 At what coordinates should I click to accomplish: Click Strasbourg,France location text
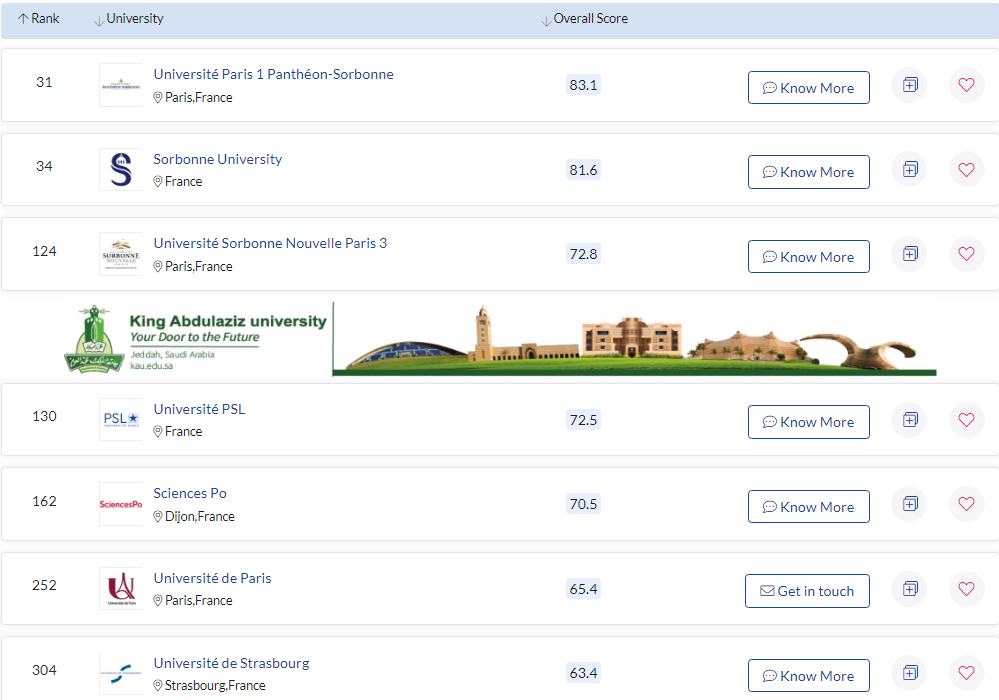coord(215,685)
